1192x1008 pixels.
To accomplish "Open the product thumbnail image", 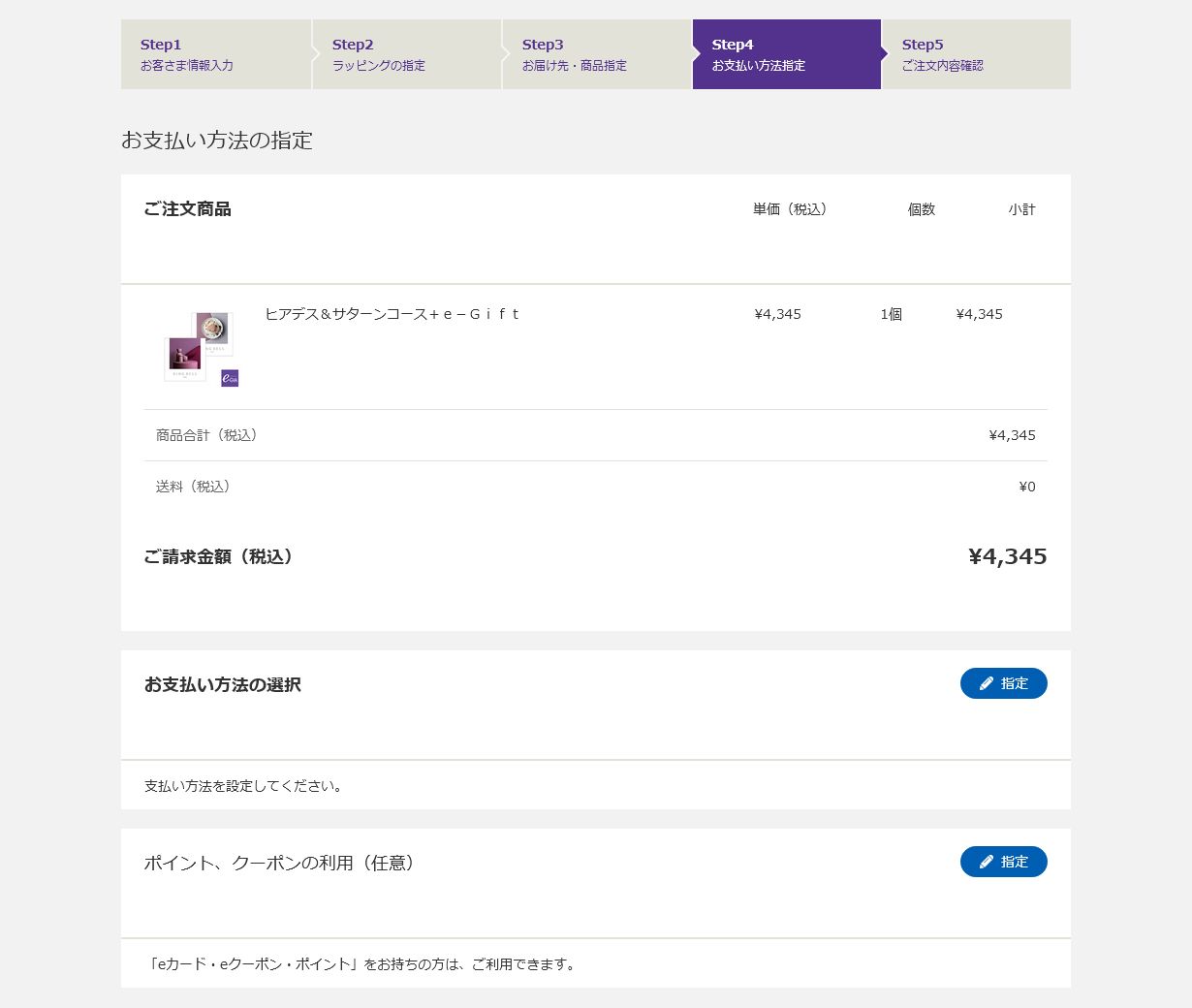I will pyautogui.click(x=201, y=348).
